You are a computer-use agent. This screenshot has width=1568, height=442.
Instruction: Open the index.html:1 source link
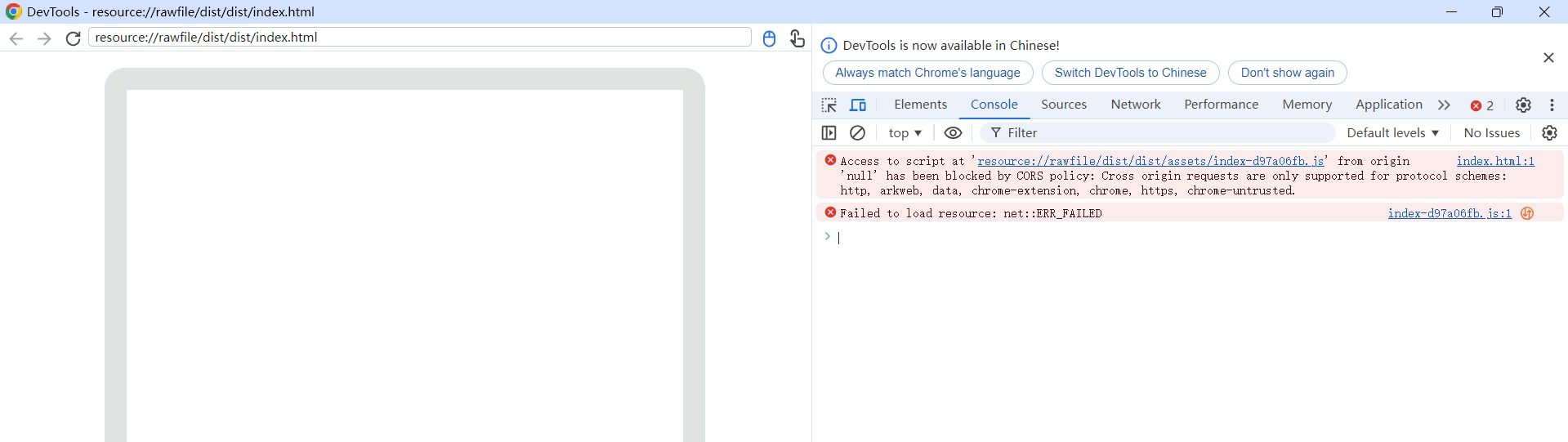tap(1495, 162)
